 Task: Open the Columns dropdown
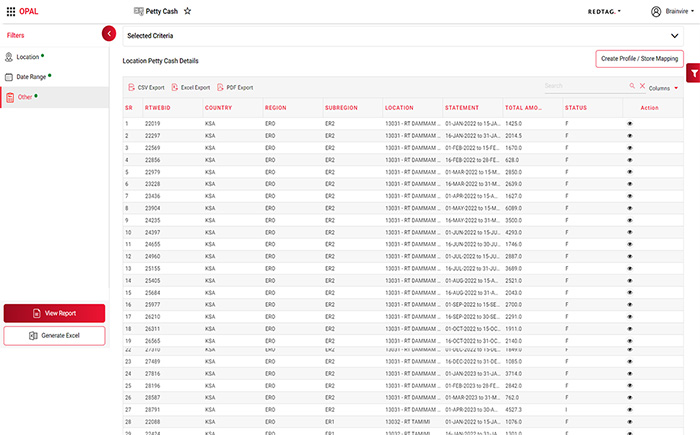663,88
